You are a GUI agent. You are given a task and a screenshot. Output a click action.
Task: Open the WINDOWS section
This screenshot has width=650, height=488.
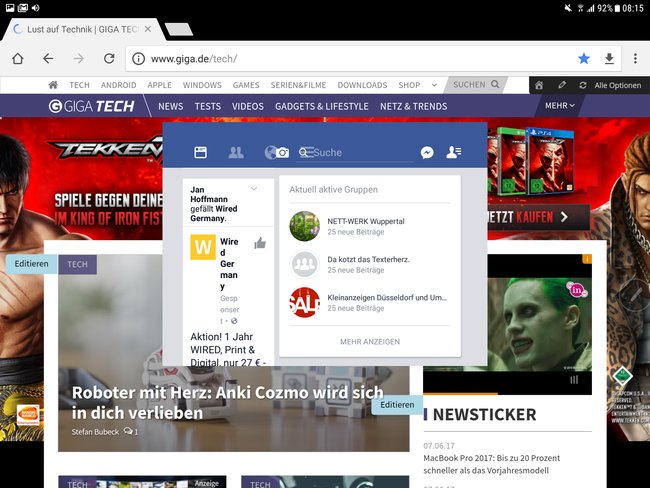(x=202, y=85)
